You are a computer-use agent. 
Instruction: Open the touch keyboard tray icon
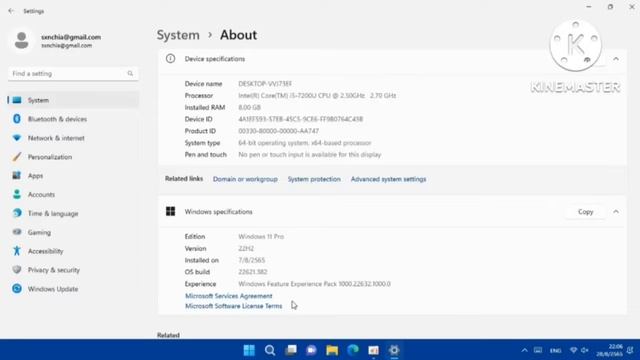[538, 350]
